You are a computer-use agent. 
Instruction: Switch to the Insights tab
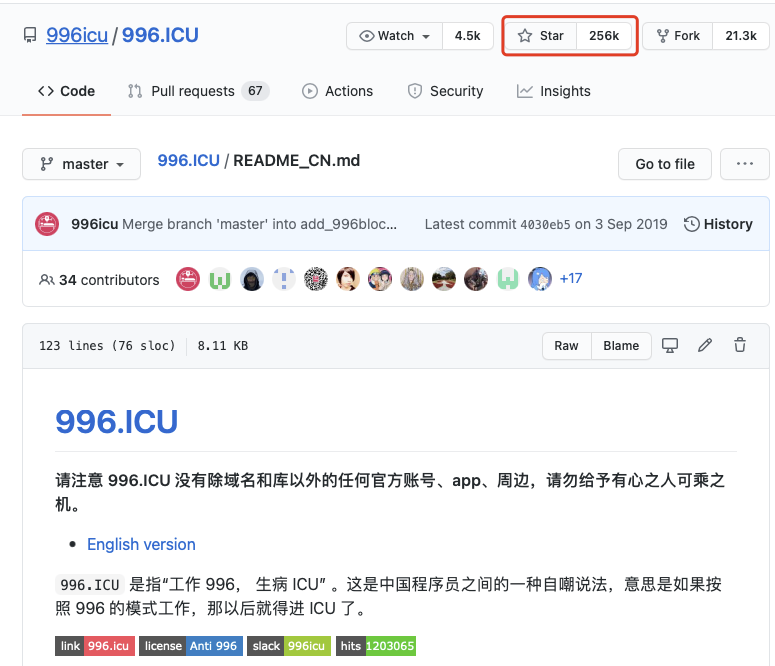pos(554,91)
